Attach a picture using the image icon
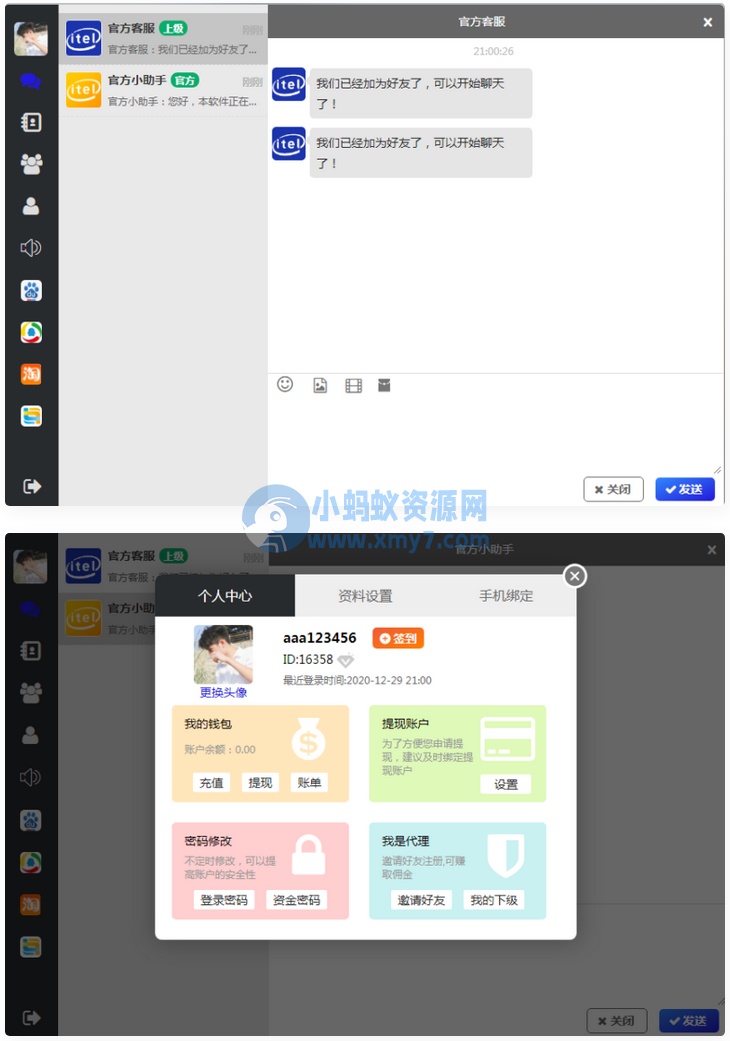The image size is (730, 1041). point(320,385)
